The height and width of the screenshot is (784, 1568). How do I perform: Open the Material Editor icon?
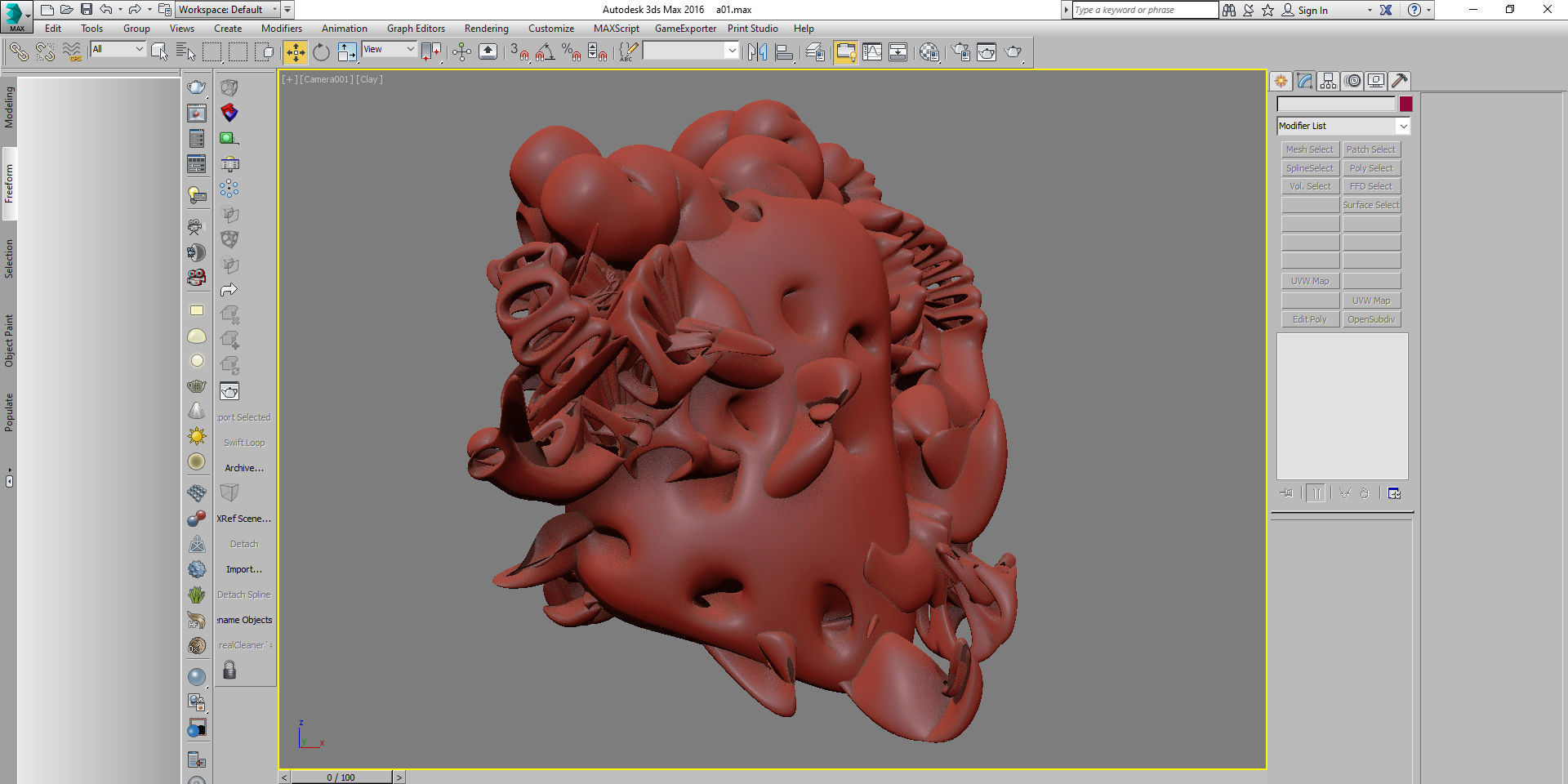pos(929,52)
